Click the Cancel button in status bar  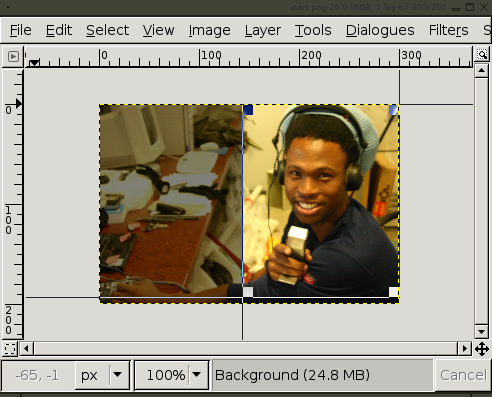(463, 375)
